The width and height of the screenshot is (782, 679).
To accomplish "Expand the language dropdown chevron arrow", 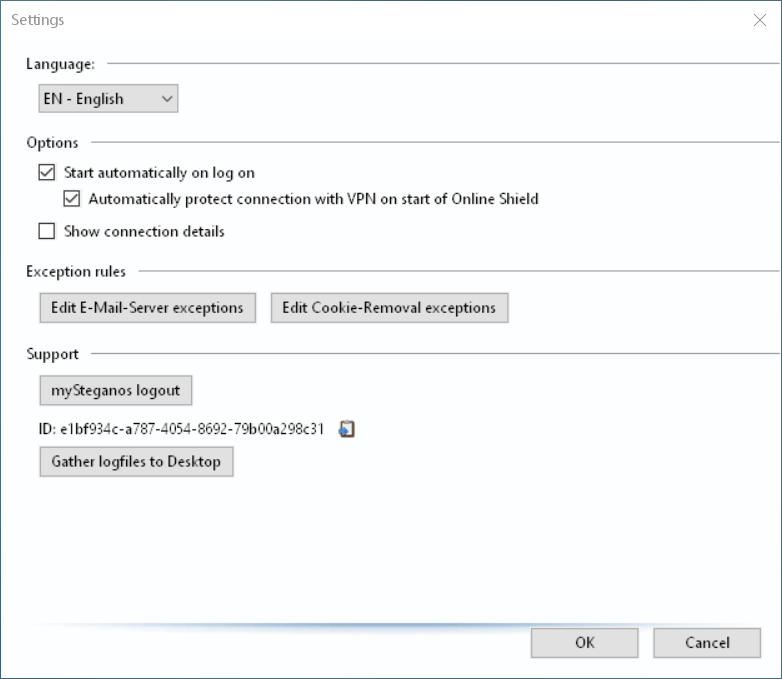I will tap(167, 99).
